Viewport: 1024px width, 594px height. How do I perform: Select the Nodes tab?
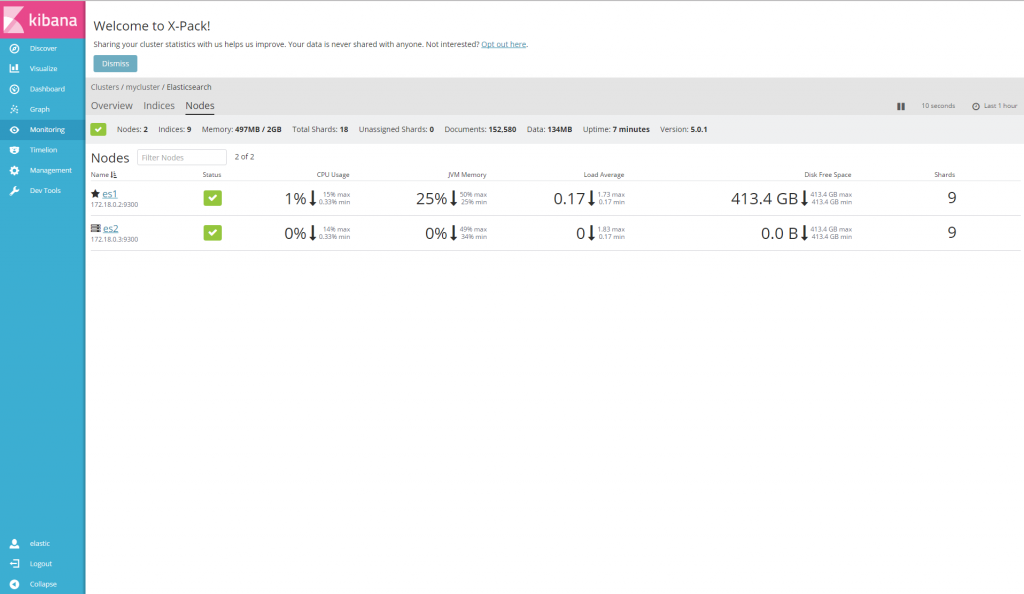pos(200,106)
